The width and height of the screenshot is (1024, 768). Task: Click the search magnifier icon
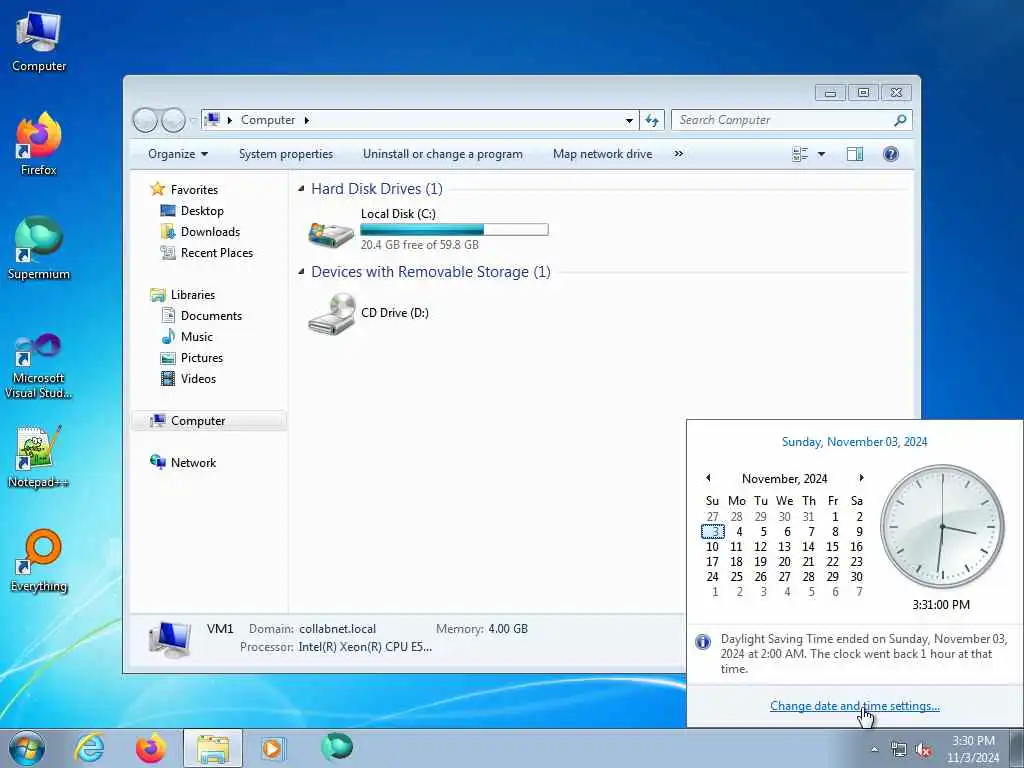(x=900, y=120)
